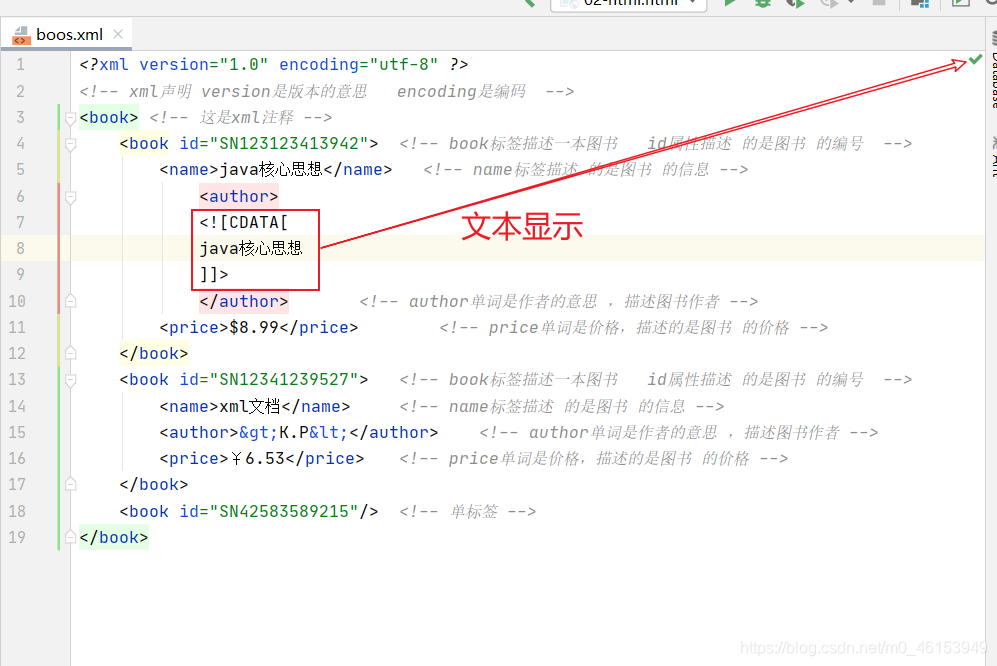Click the <![CDATA[ line
The height and width of the screenshot is (666, 997).
[x=244, y=223]
